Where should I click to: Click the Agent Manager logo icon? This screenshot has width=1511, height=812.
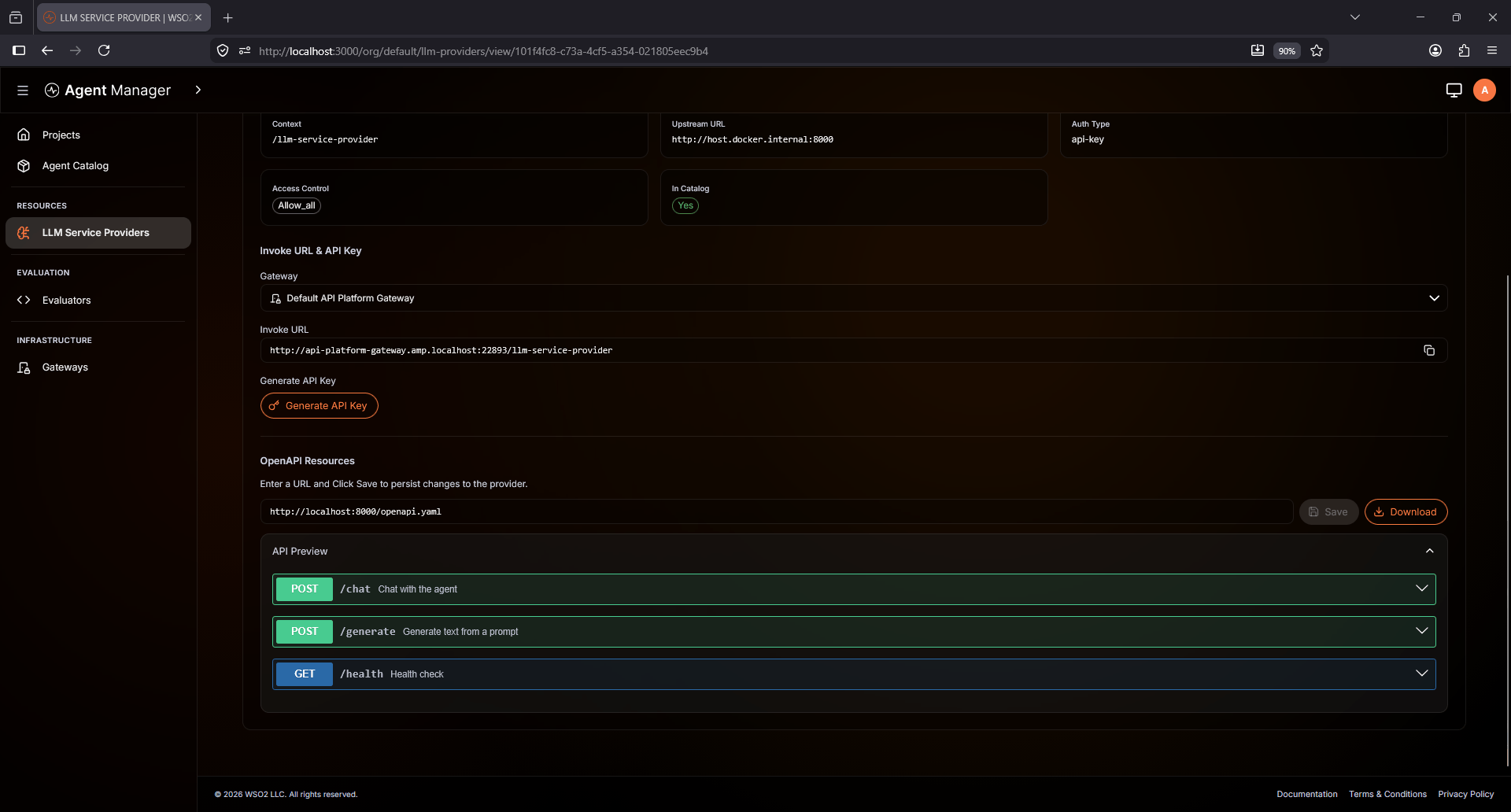(x=52, y=90)
